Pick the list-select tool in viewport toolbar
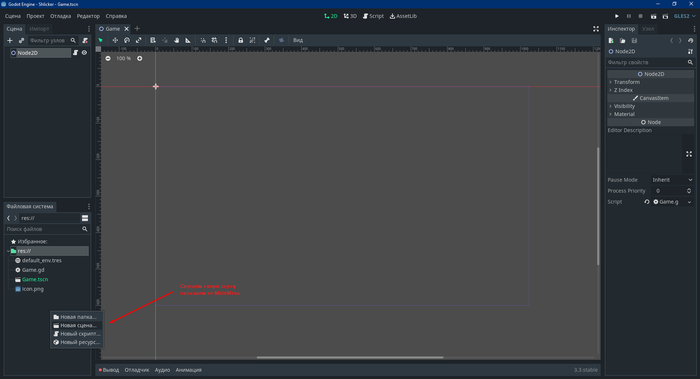 pos(153,40)
